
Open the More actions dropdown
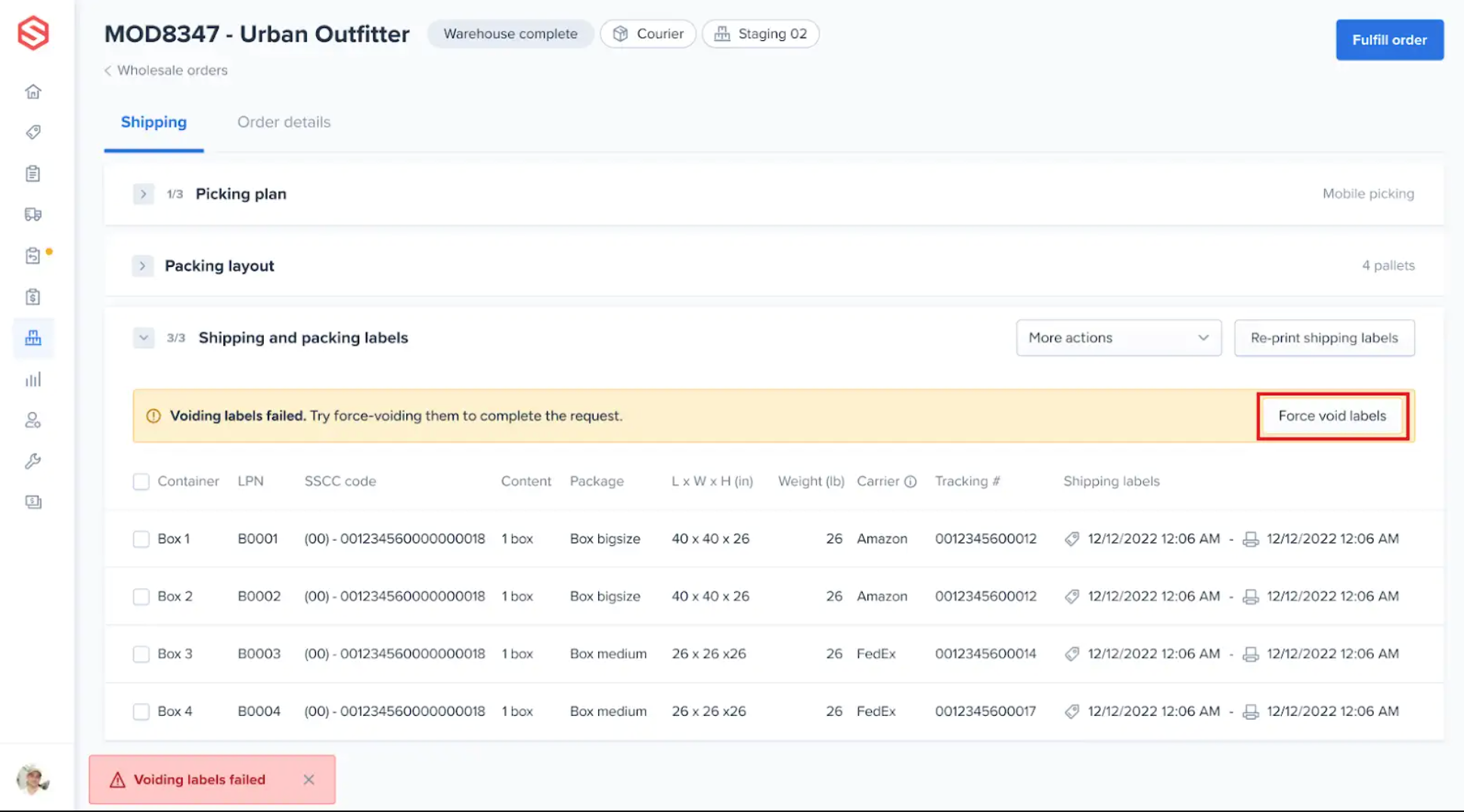[x=1118, y=338]
